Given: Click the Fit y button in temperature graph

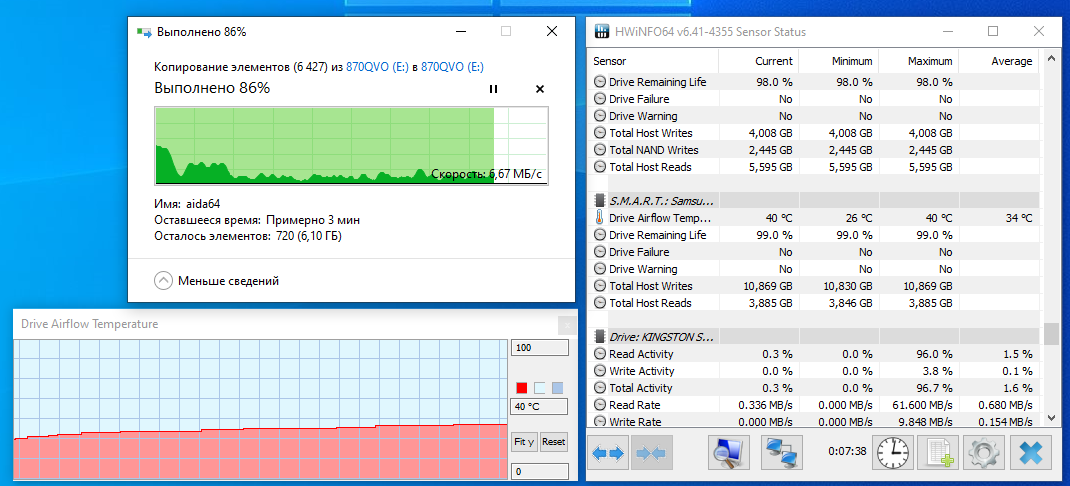Looking at the screenshot, I should tap(524, 442).
